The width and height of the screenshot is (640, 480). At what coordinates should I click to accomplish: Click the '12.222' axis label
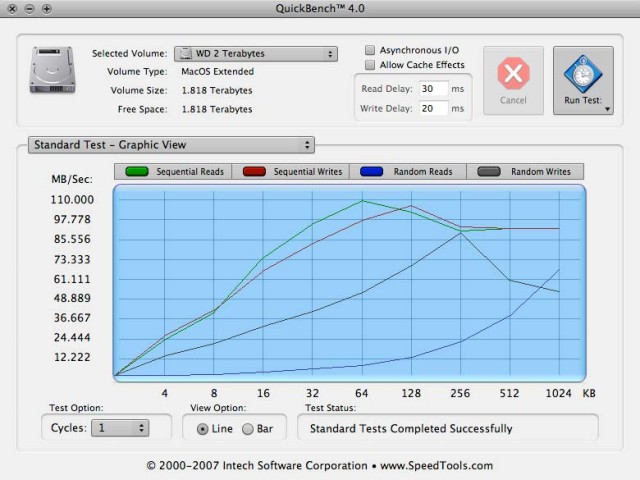point(72,357)
